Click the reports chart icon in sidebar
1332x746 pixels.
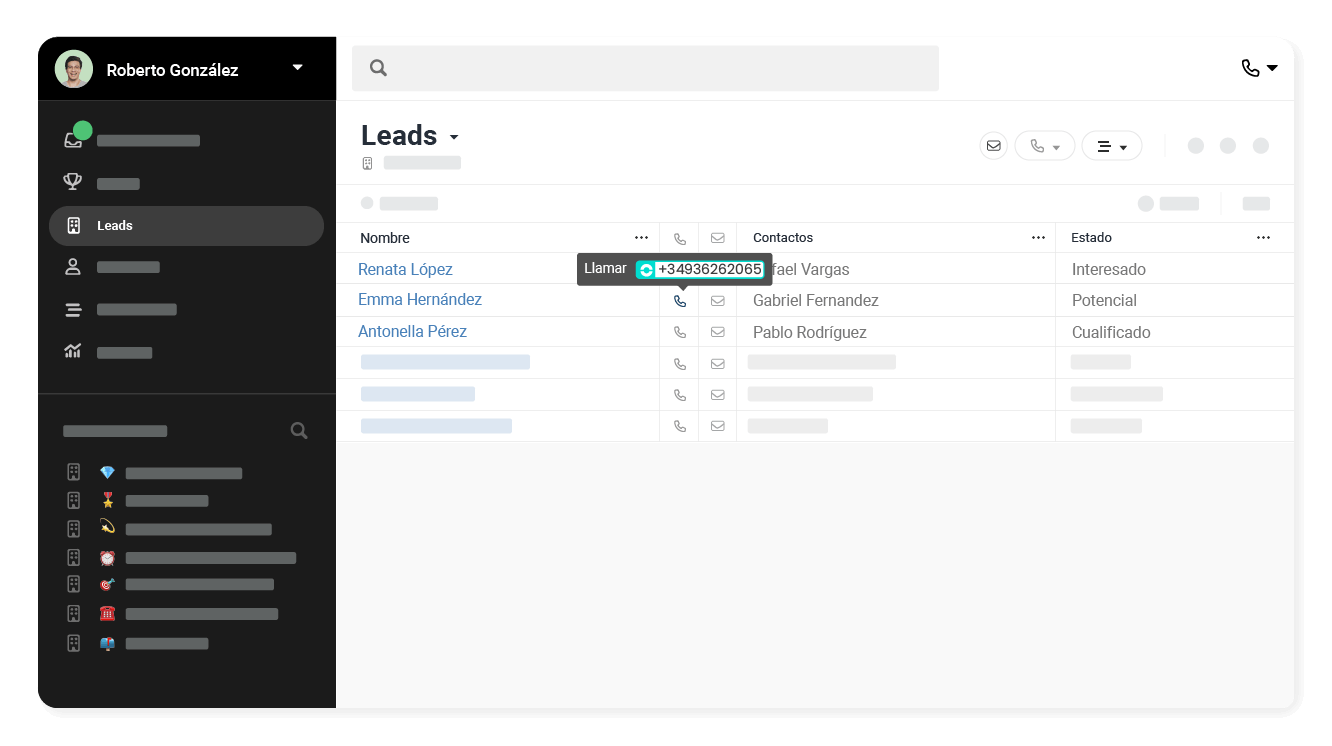tap(73, 351)
